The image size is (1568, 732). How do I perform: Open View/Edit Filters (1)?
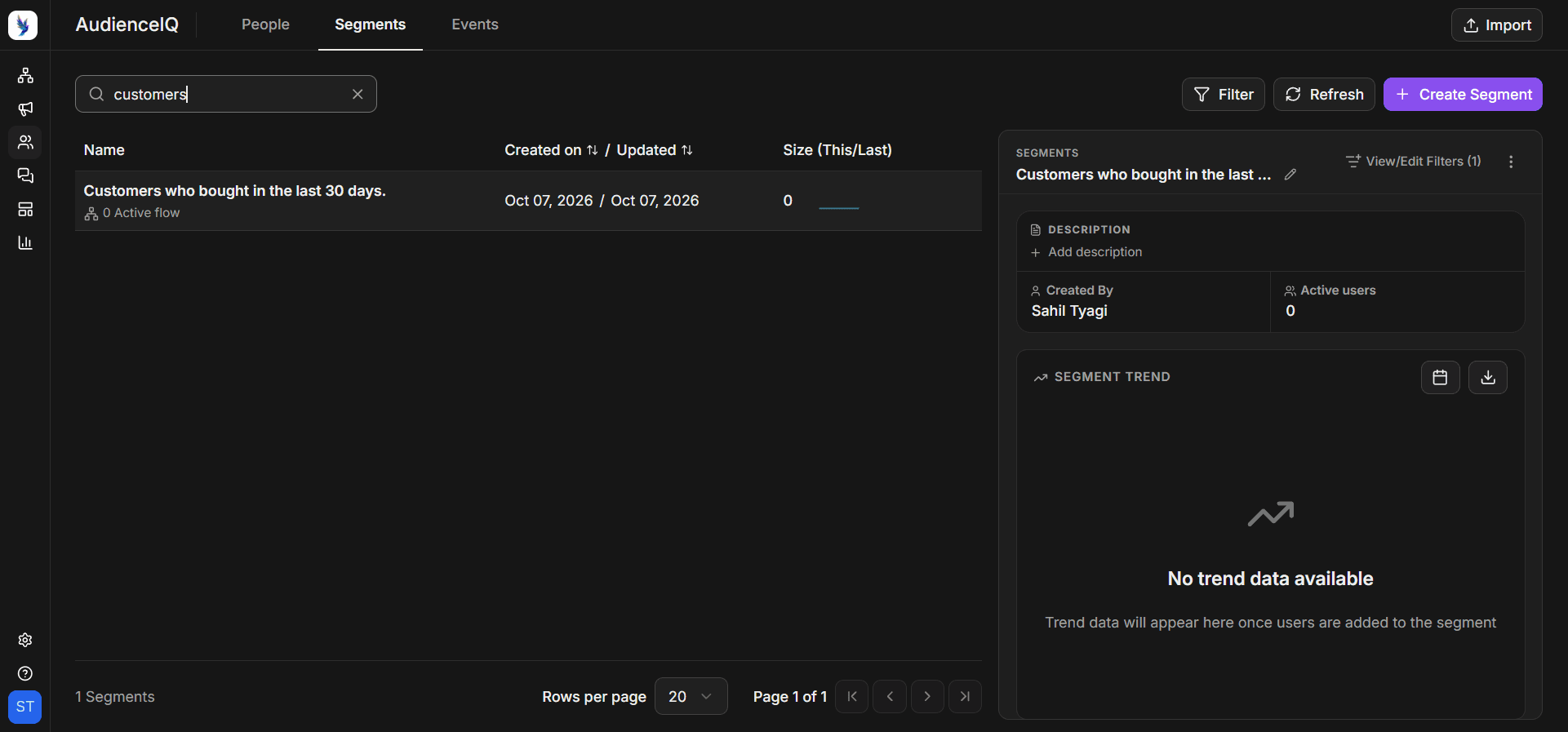coord(1413,162)
